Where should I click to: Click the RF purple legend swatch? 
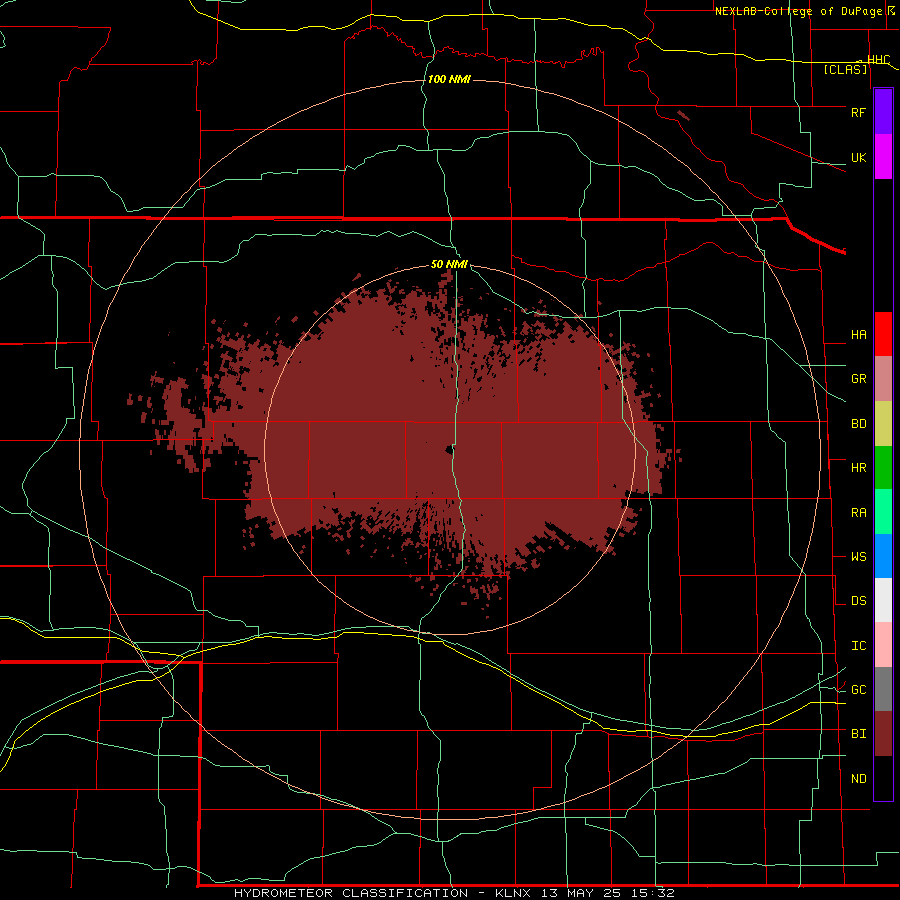(883, 112)
